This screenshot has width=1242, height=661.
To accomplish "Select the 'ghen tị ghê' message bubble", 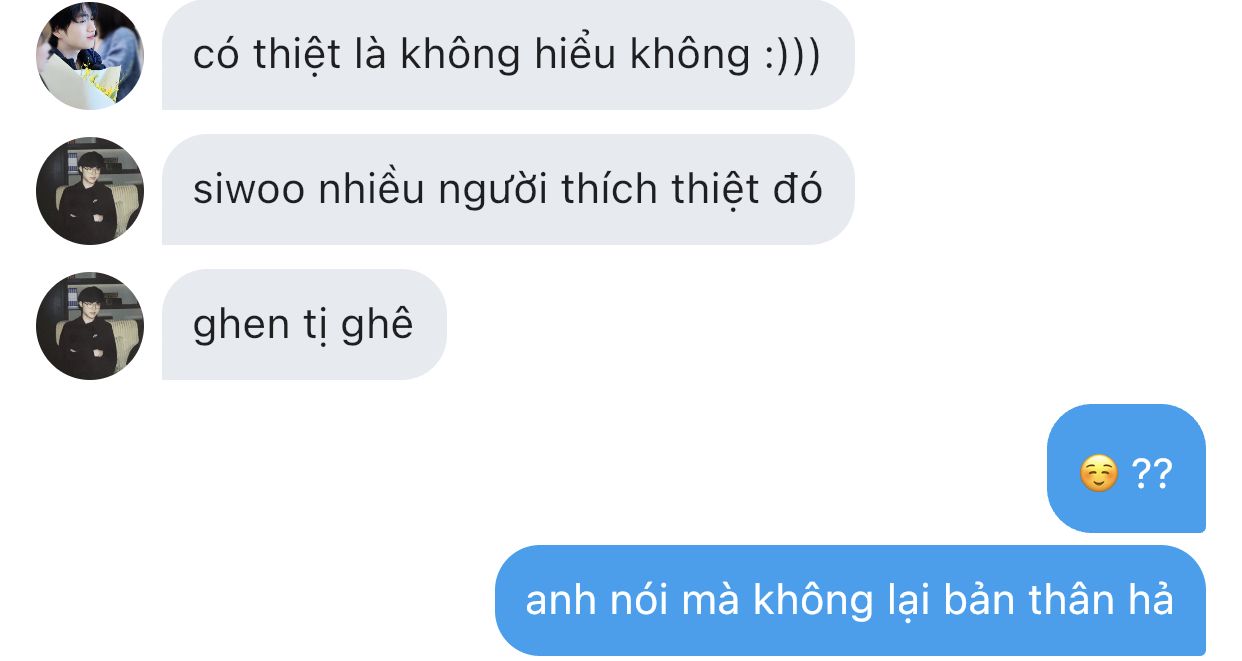I will pos(304,325).
